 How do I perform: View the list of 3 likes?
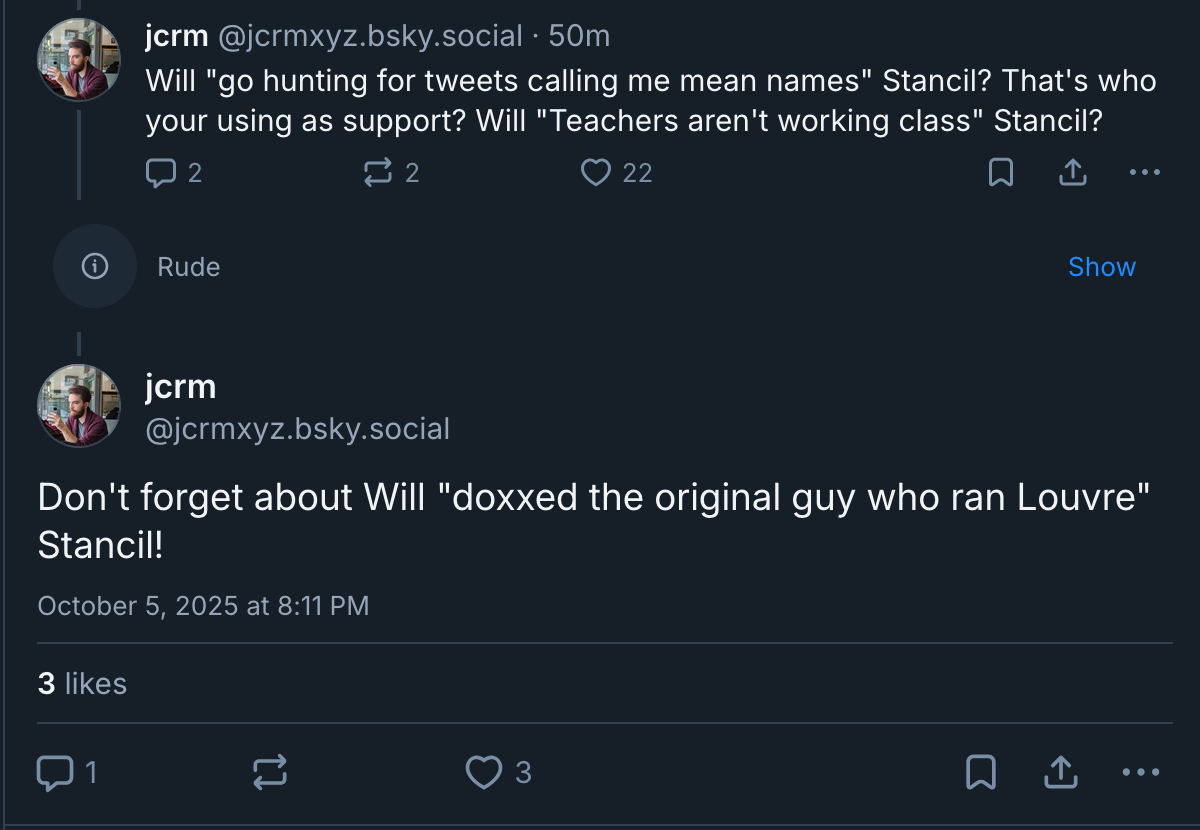pyautogui.click(x=82, y=684)
